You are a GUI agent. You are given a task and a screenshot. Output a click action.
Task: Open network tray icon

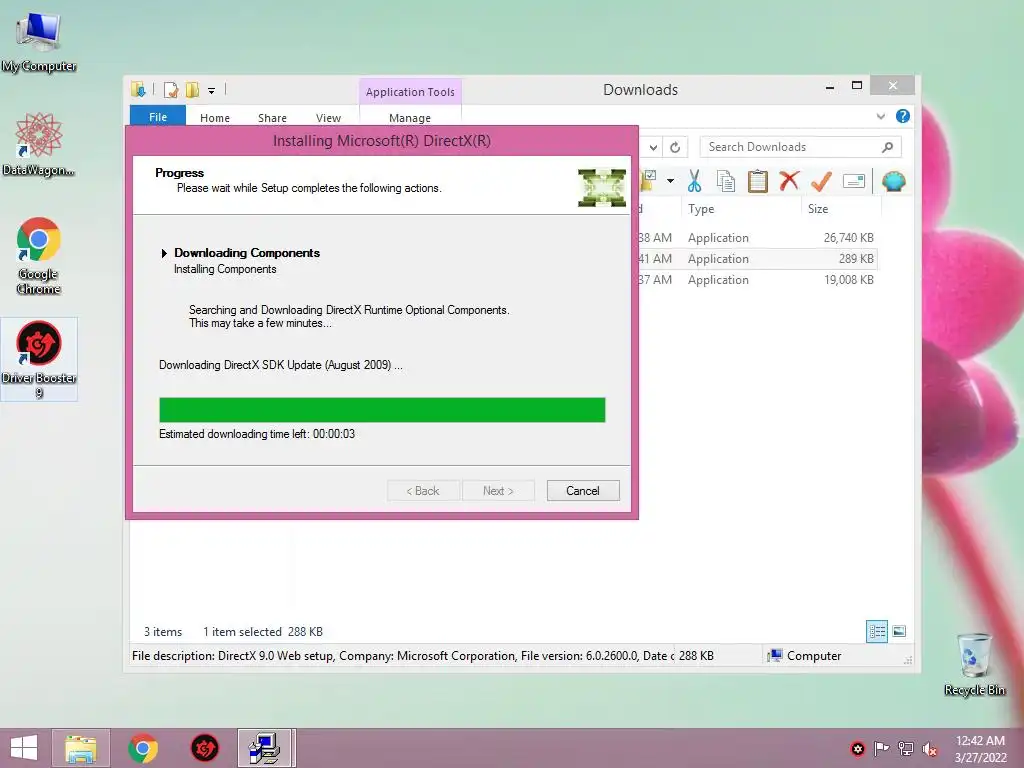[x=906, y=749]
